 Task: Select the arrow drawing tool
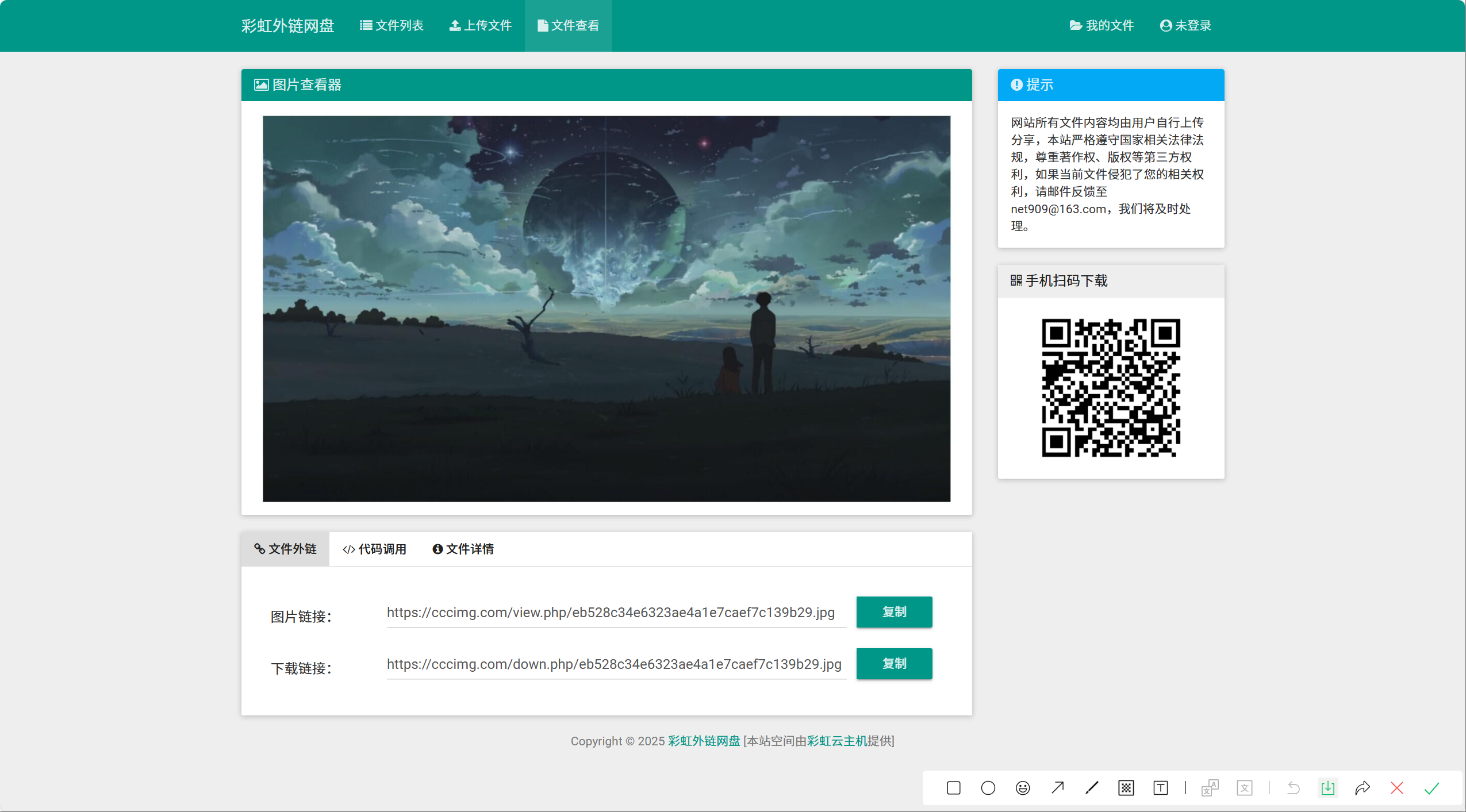click(x=1057, y=788)
